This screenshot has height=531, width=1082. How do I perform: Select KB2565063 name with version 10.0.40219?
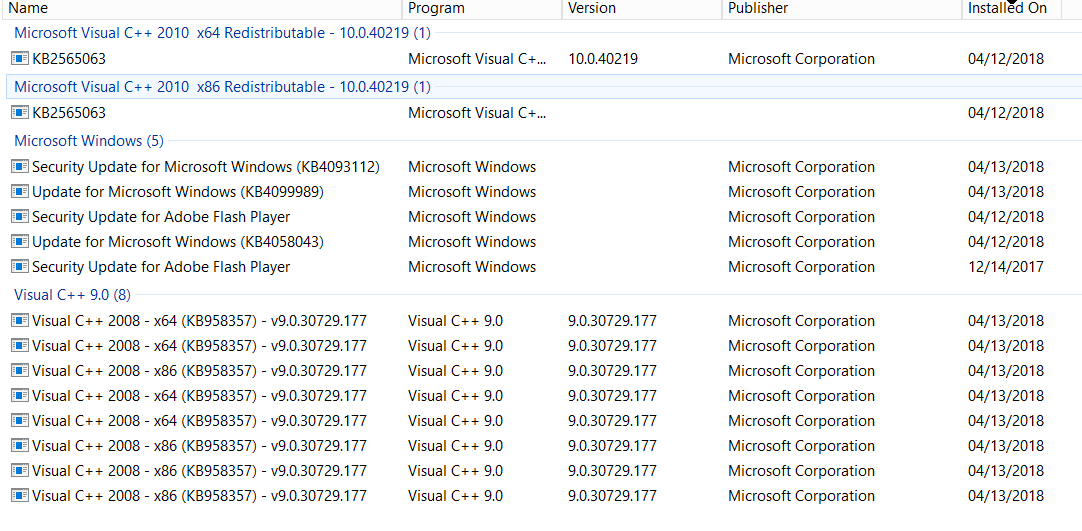[69, 59]
